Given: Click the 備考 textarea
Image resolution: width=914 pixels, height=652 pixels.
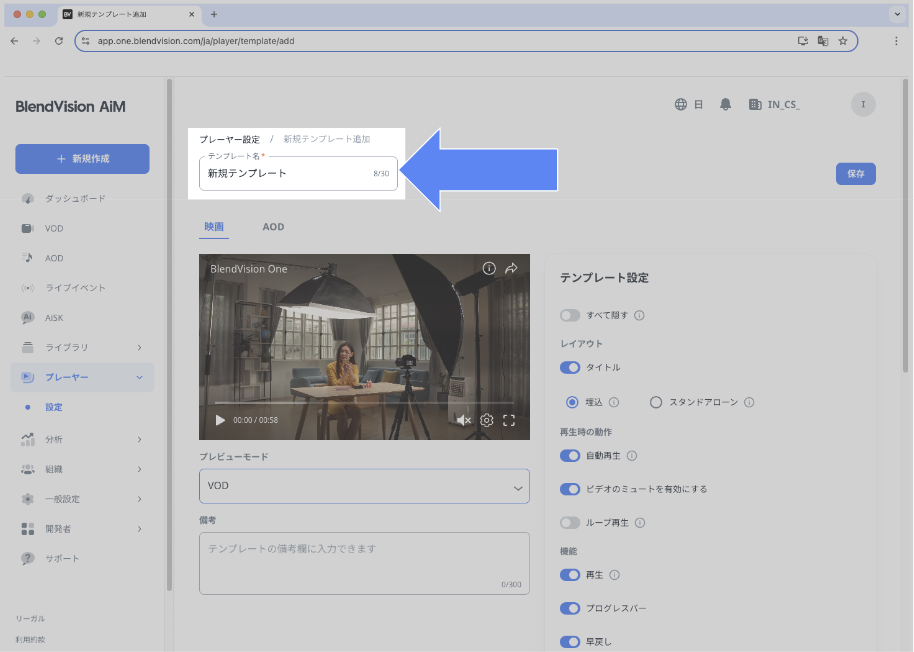Looking at the screenshot, I should coord(364,563).
